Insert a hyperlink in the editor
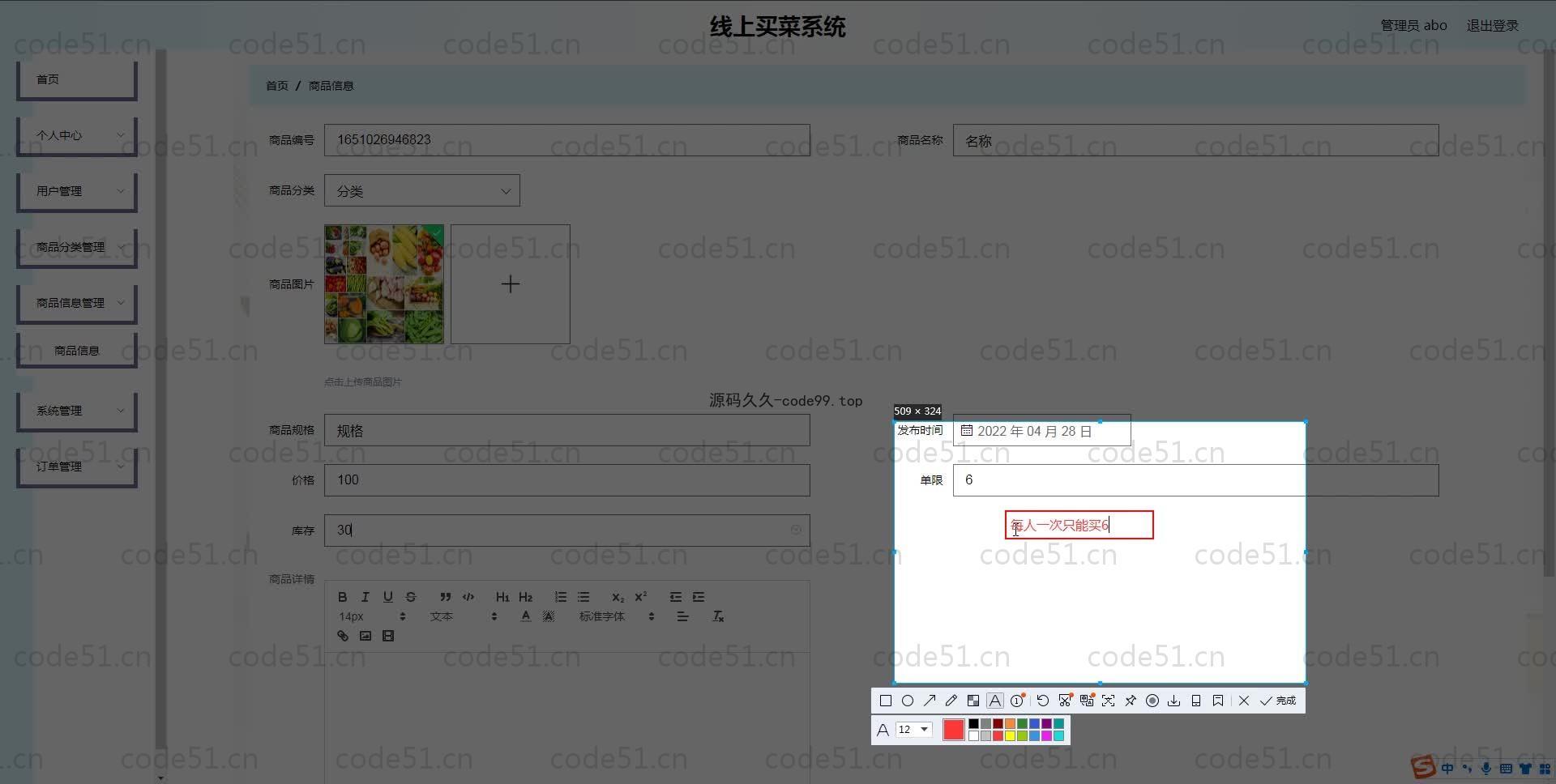 click(x=343, y=636)
